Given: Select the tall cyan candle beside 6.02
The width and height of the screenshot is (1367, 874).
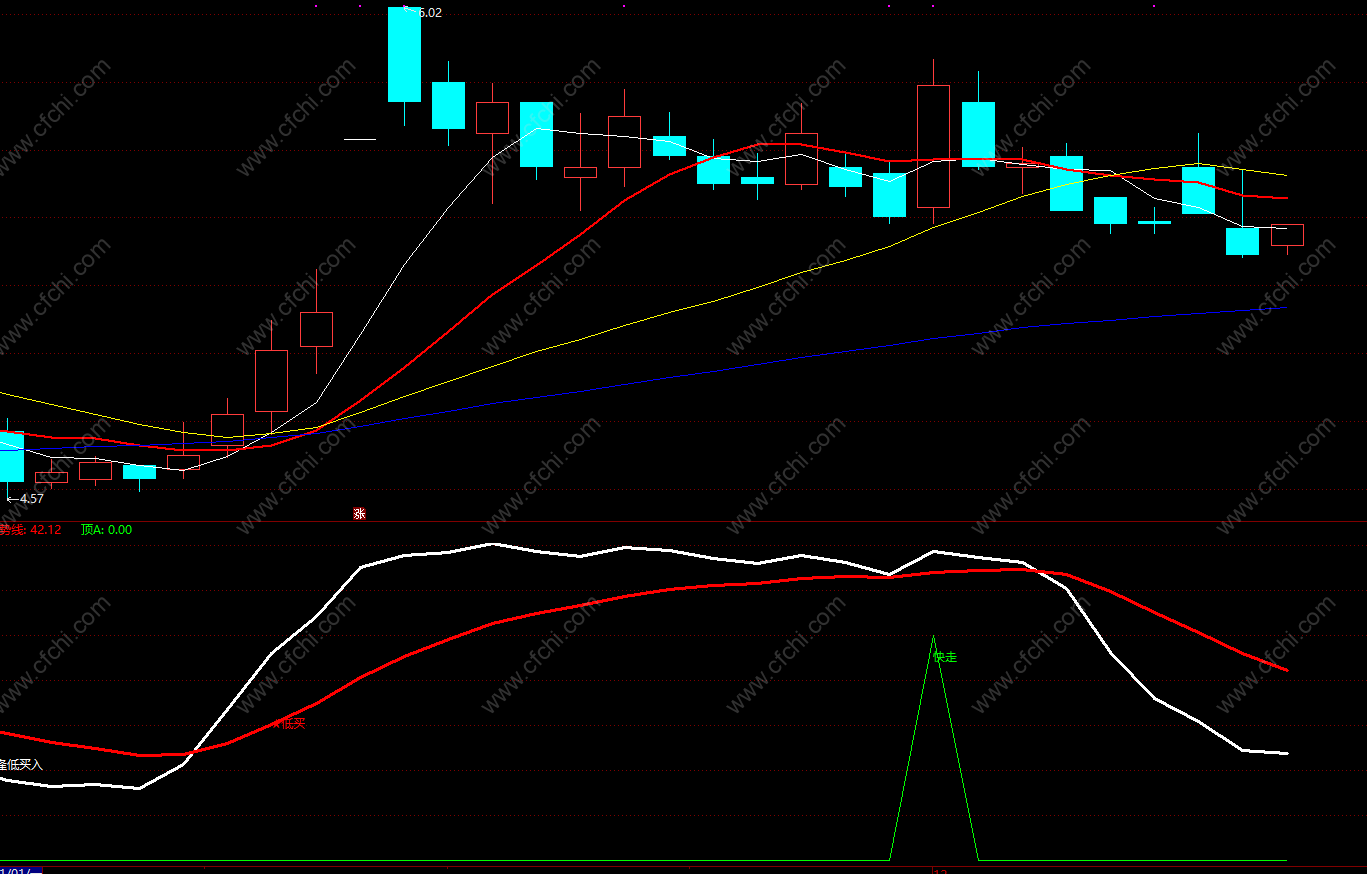Looking at the screenshot, I should (x=405, y=54).
